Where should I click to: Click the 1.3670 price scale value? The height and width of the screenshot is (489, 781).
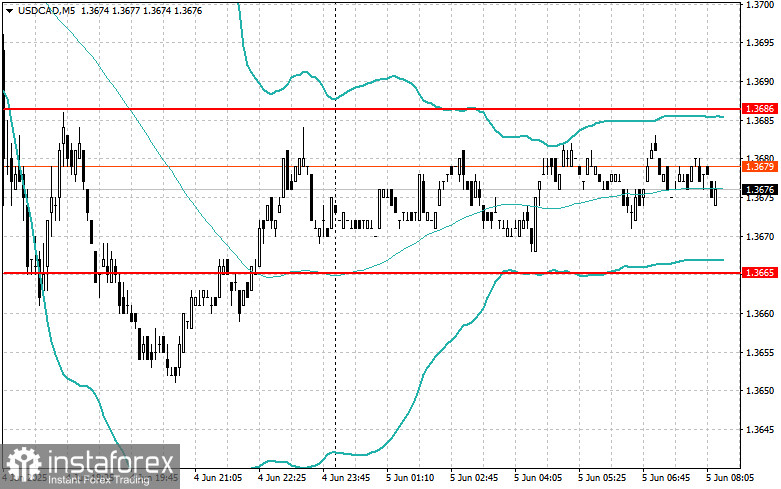[x=760, y=237]
